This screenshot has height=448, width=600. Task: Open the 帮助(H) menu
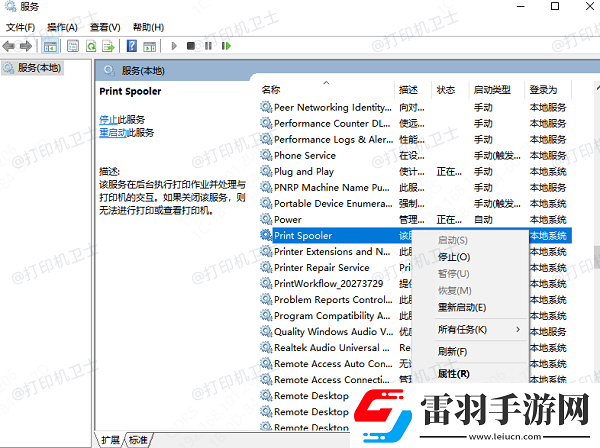point(148,28)
